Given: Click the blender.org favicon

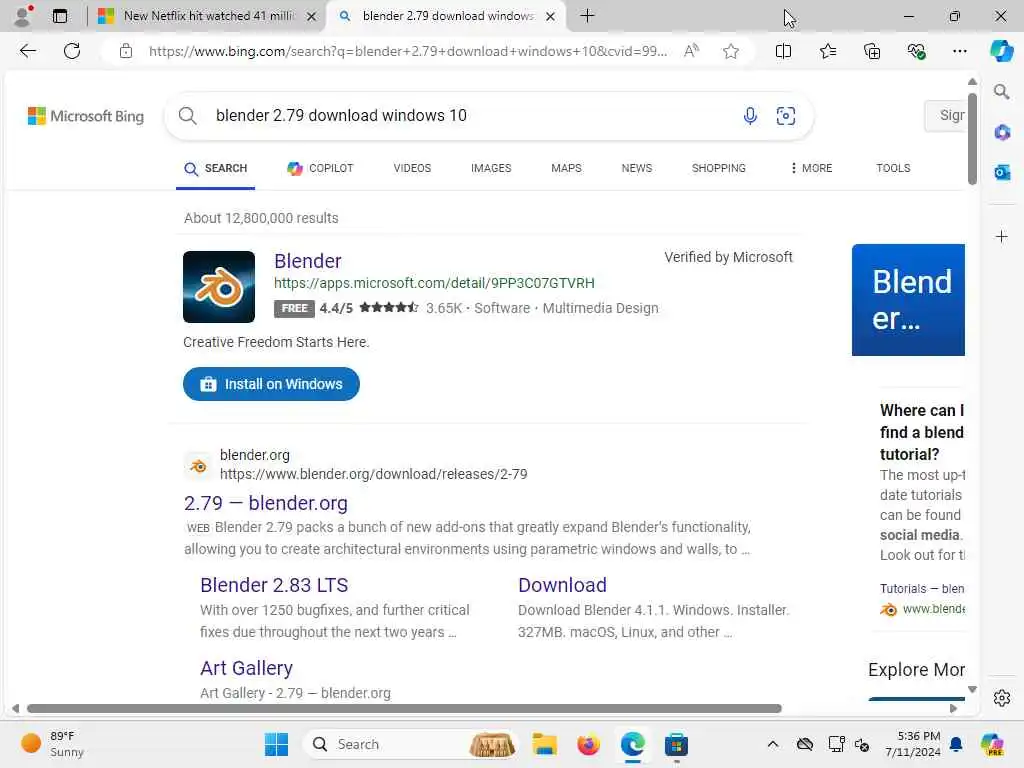Looking at the screenshot, I should click(x=198, y=466).
